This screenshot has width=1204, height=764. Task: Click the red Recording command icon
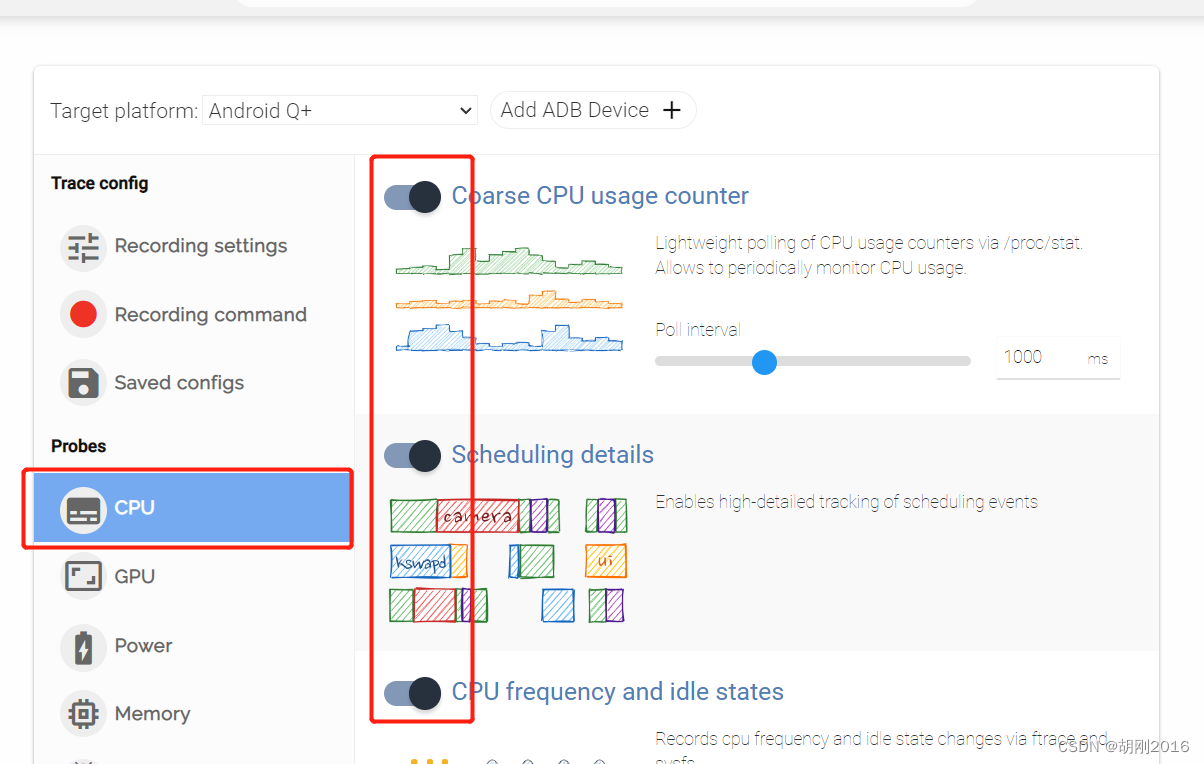pyautogui.click(x=83, y=315)
